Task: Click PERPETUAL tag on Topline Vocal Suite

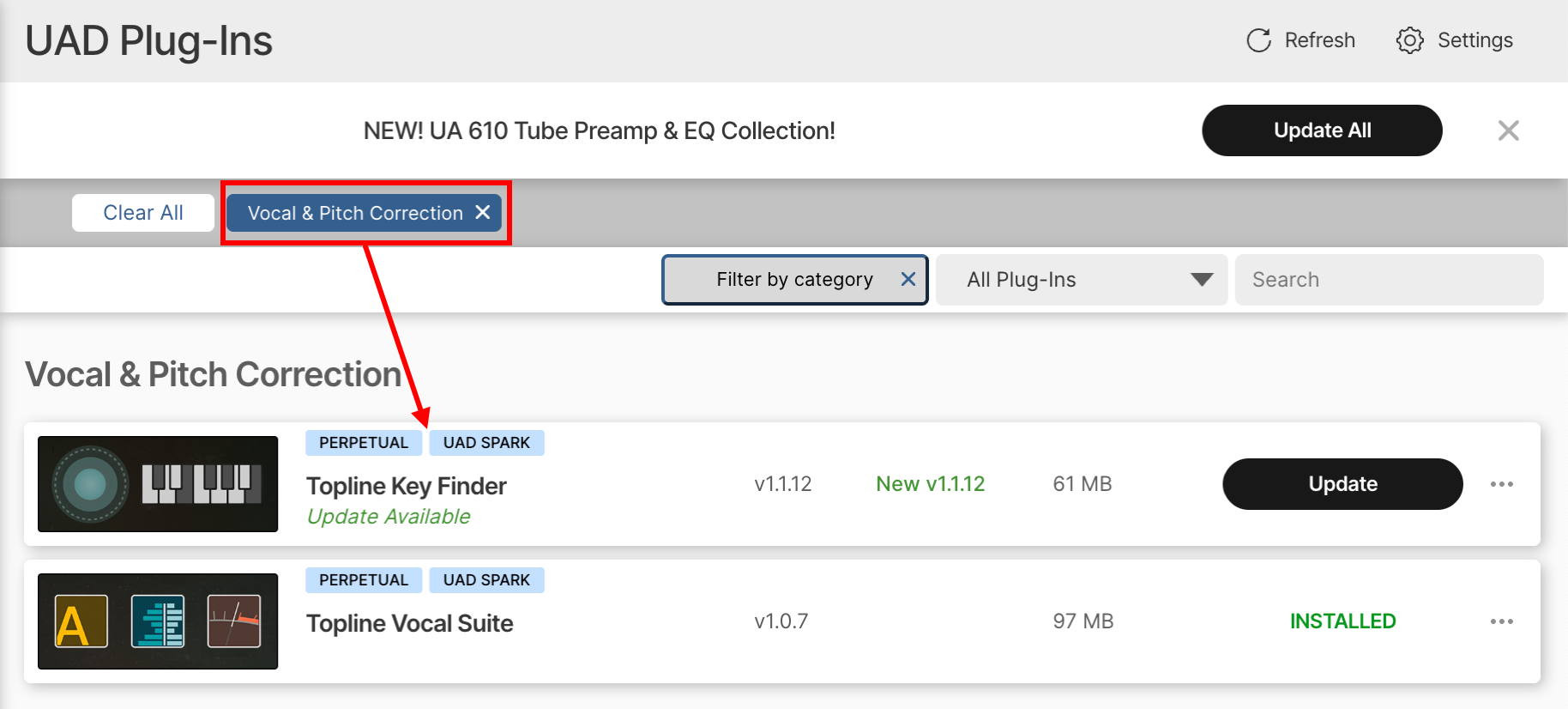Action: (364, 580)
